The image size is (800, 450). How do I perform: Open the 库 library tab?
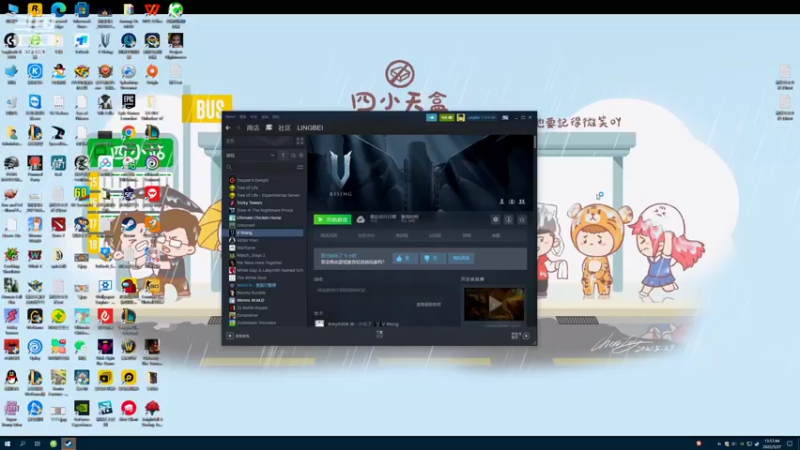click(269, 128)
